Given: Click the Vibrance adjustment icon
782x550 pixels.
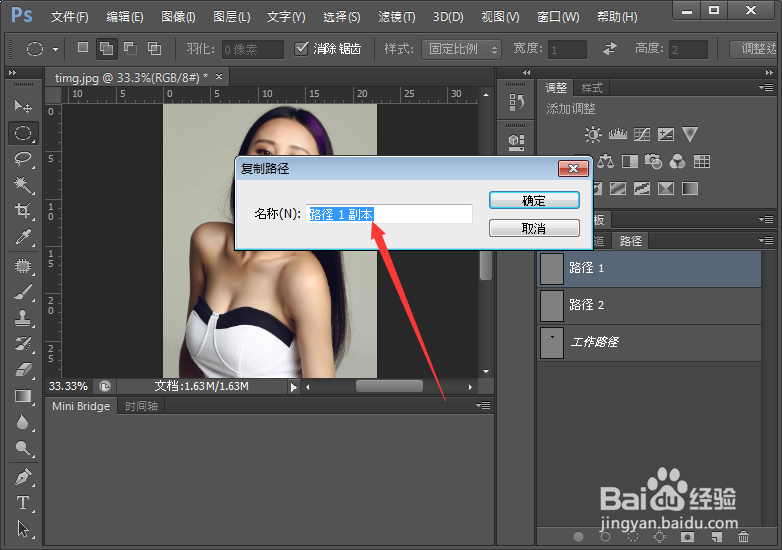Looking at the screenshot, I should point(690,134).
